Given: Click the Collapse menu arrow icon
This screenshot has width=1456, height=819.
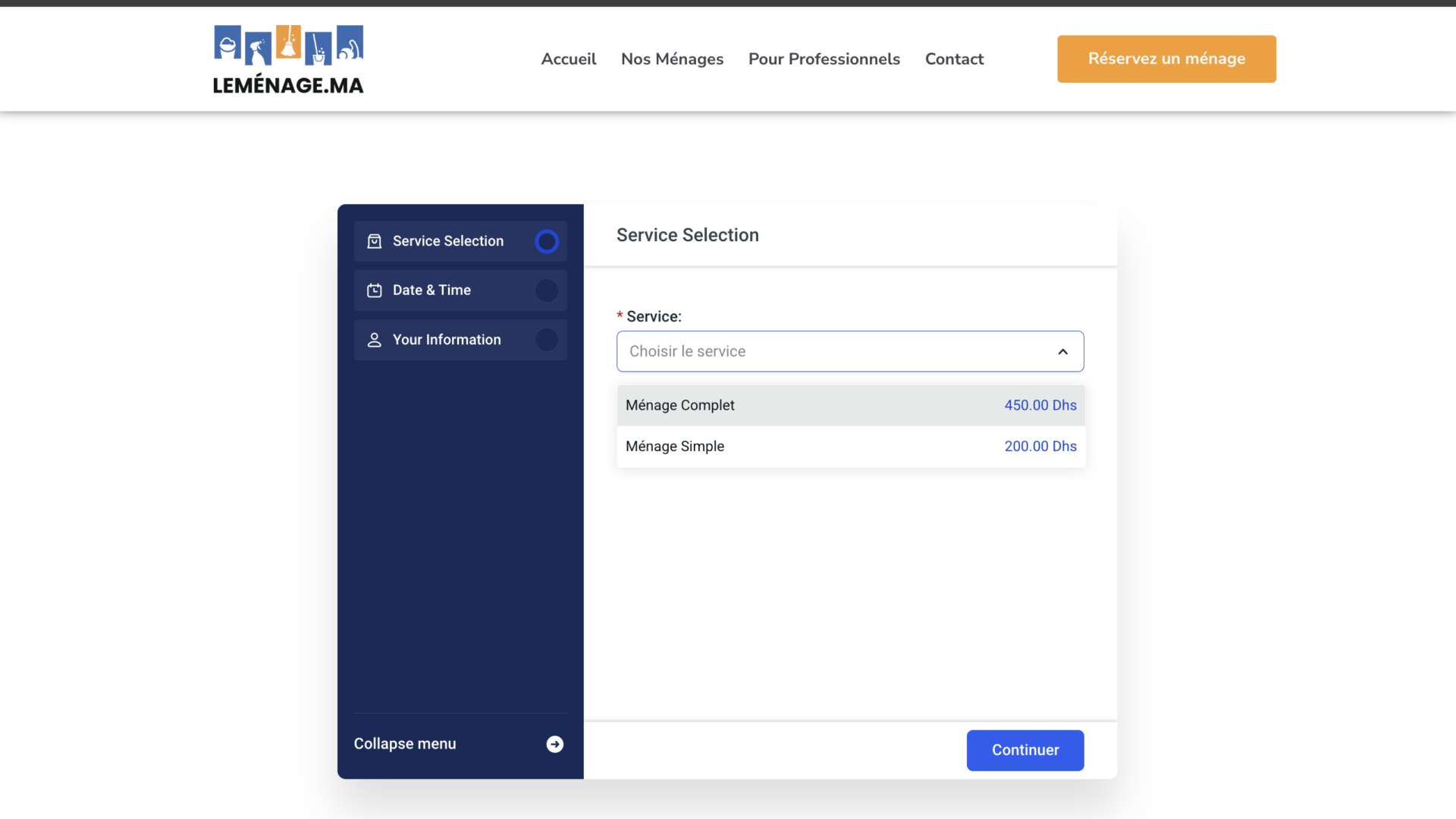Looking at the screenshot, I should (x=555, y=744).
